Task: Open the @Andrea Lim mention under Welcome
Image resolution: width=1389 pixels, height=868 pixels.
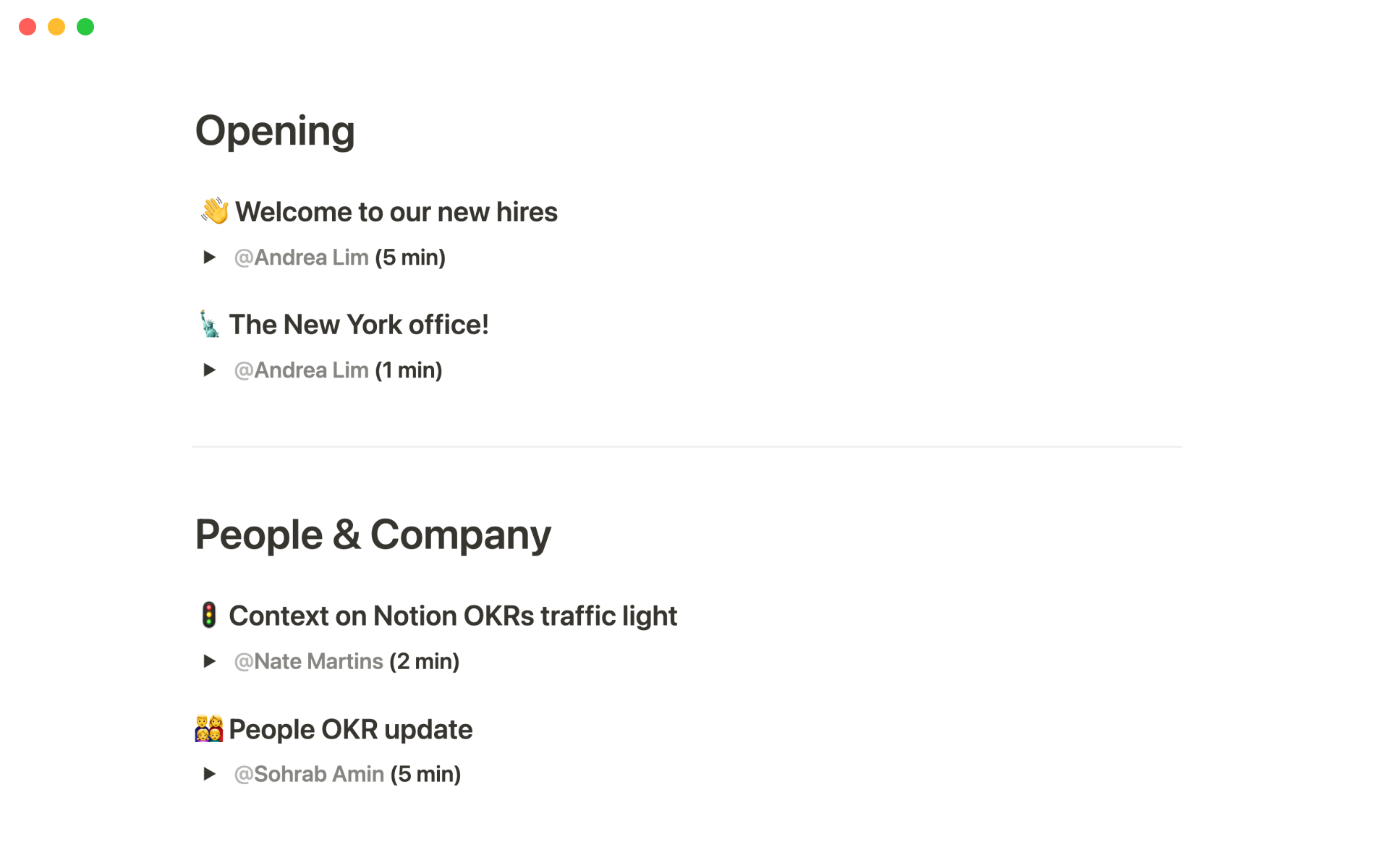Action: 302,257
